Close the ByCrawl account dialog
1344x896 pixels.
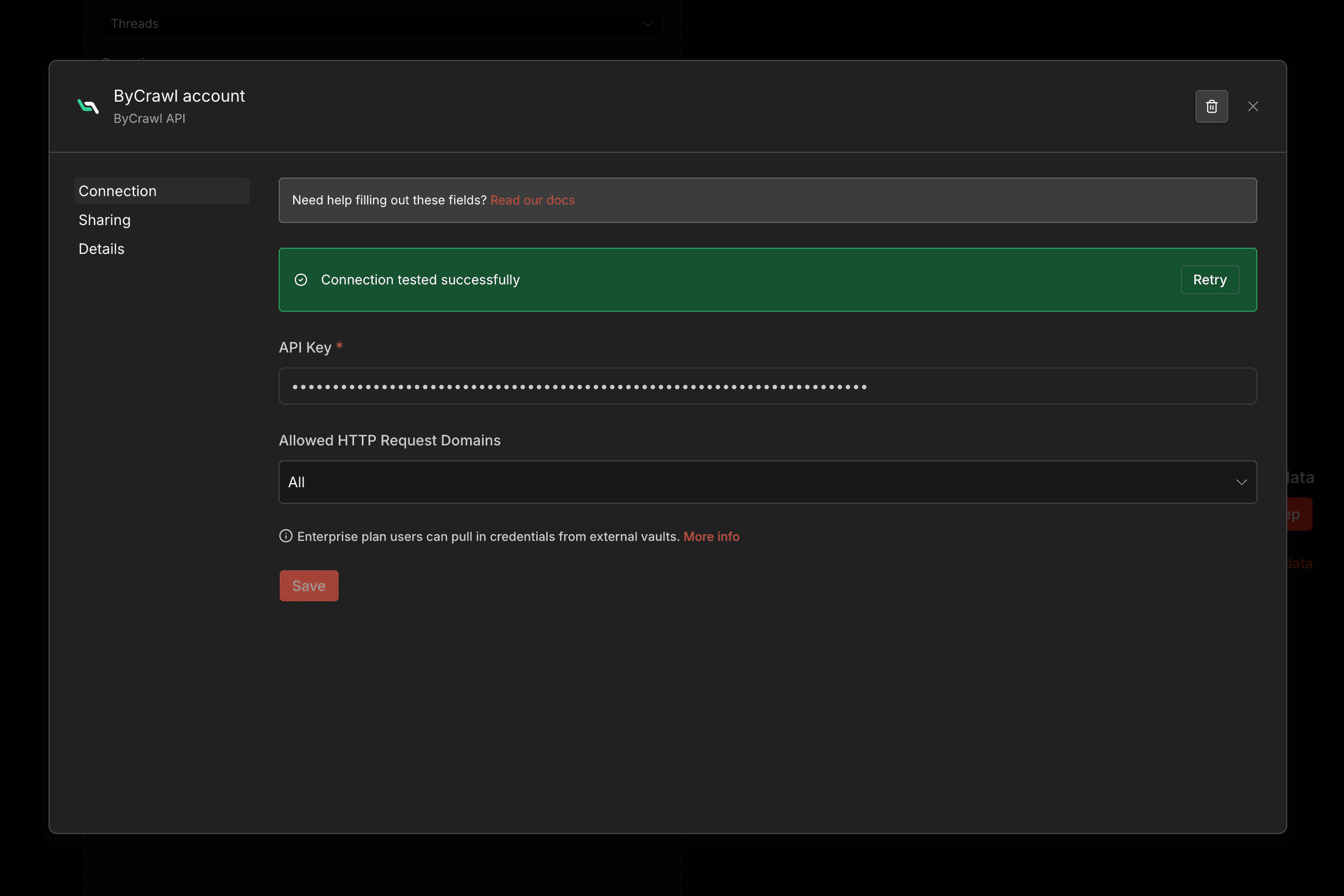pos(1253,106)
